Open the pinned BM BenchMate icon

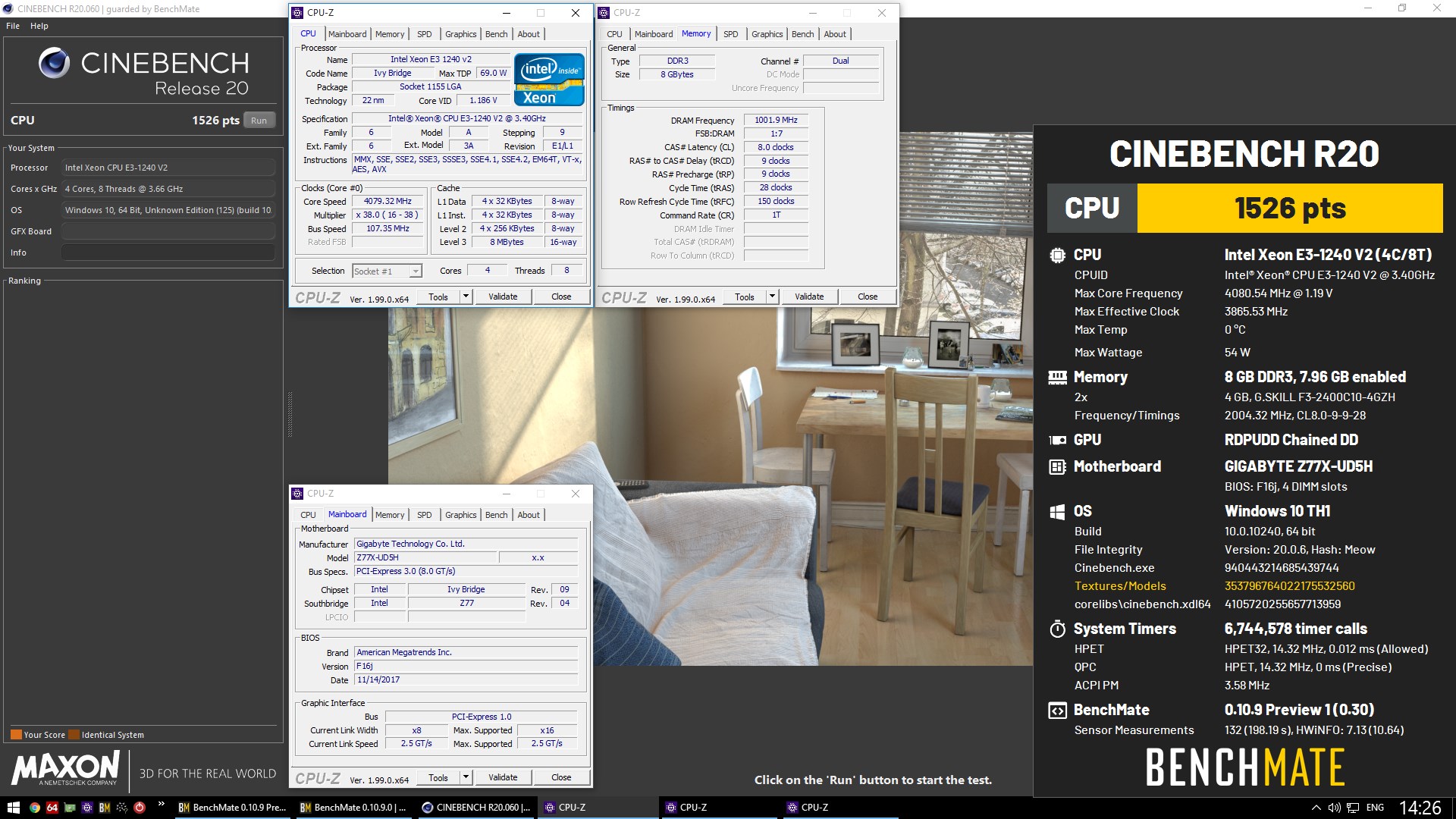coord(105,808)
